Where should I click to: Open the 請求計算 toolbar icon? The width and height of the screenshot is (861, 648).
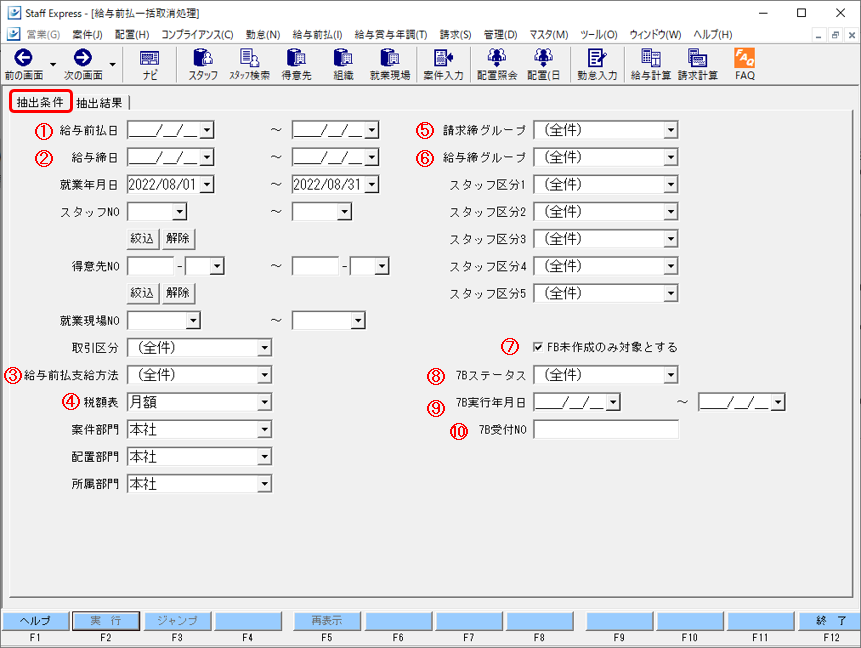tap(697, 65)
